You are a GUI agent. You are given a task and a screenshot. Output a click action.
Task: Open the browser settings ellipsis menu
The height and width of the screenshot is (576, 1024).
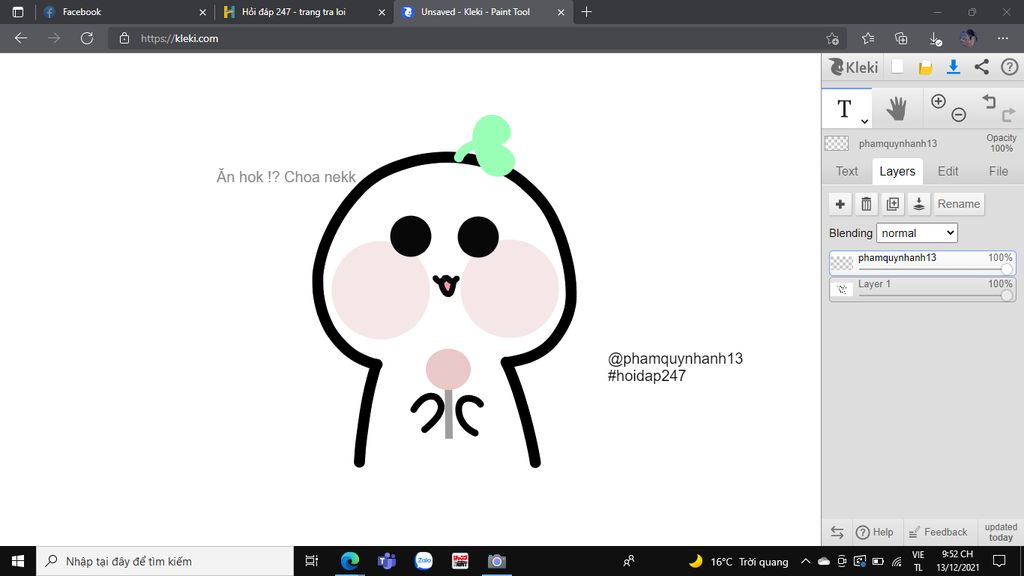(1002, 39)
